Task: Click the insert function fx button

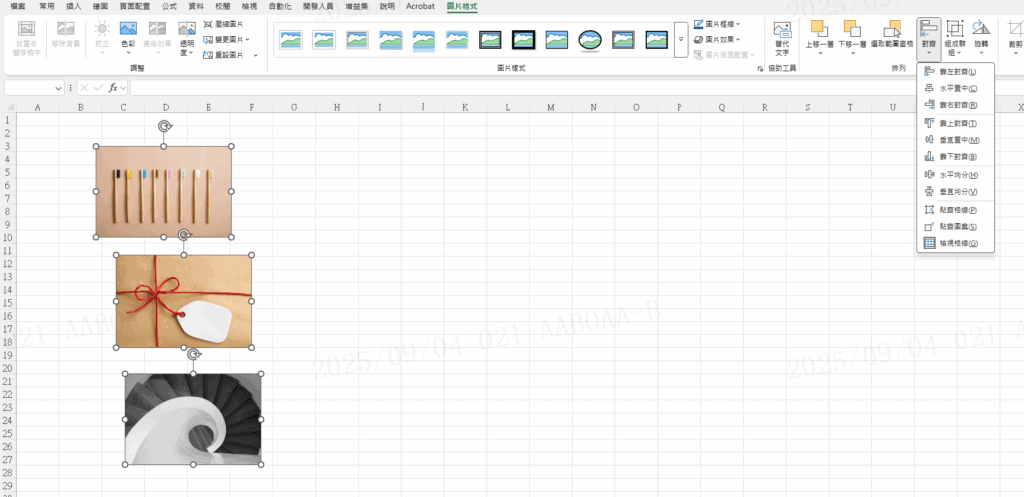Action: (114, 88)
